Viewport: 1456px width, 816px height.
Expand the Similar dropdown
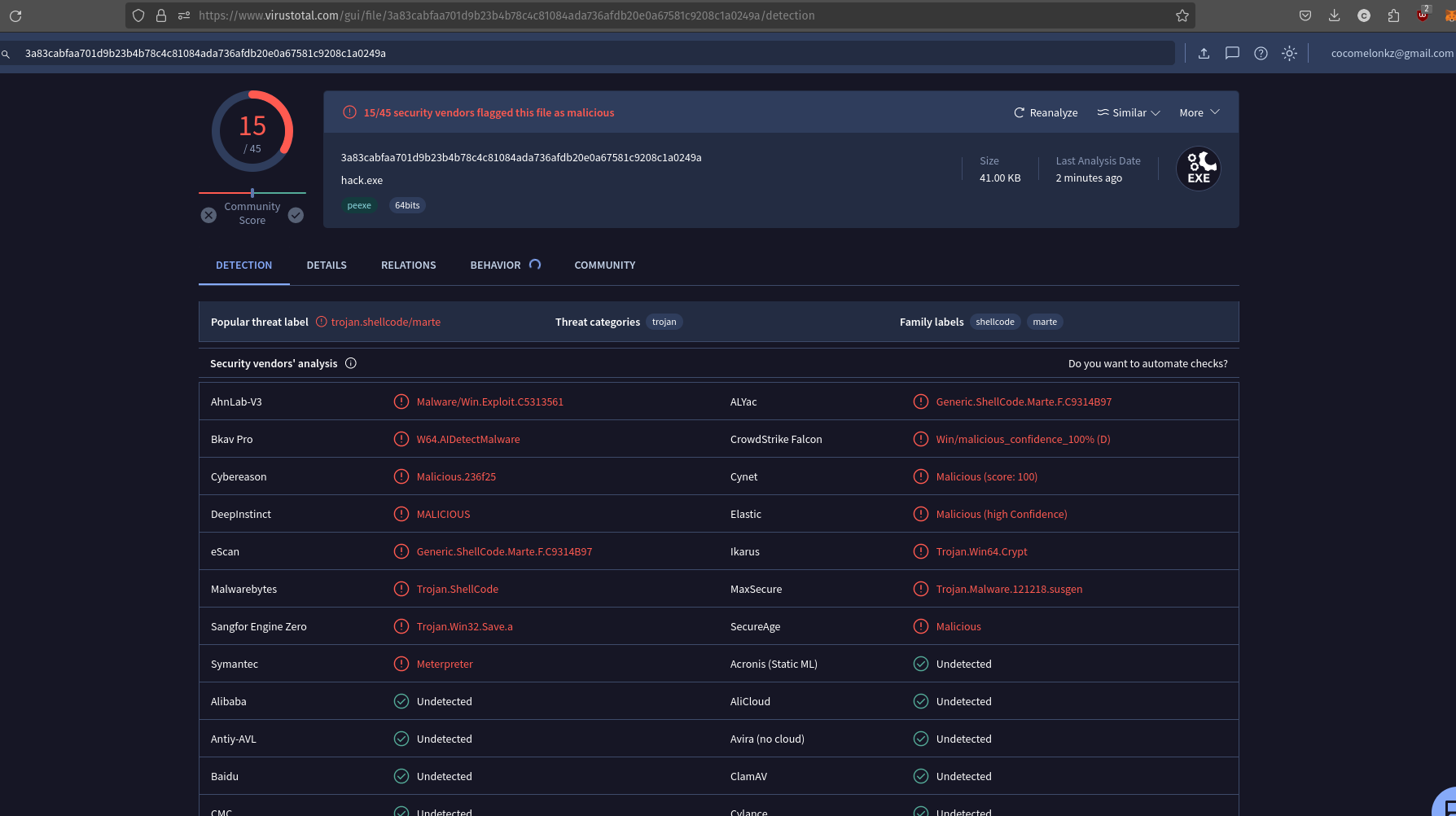(1129, 112)
